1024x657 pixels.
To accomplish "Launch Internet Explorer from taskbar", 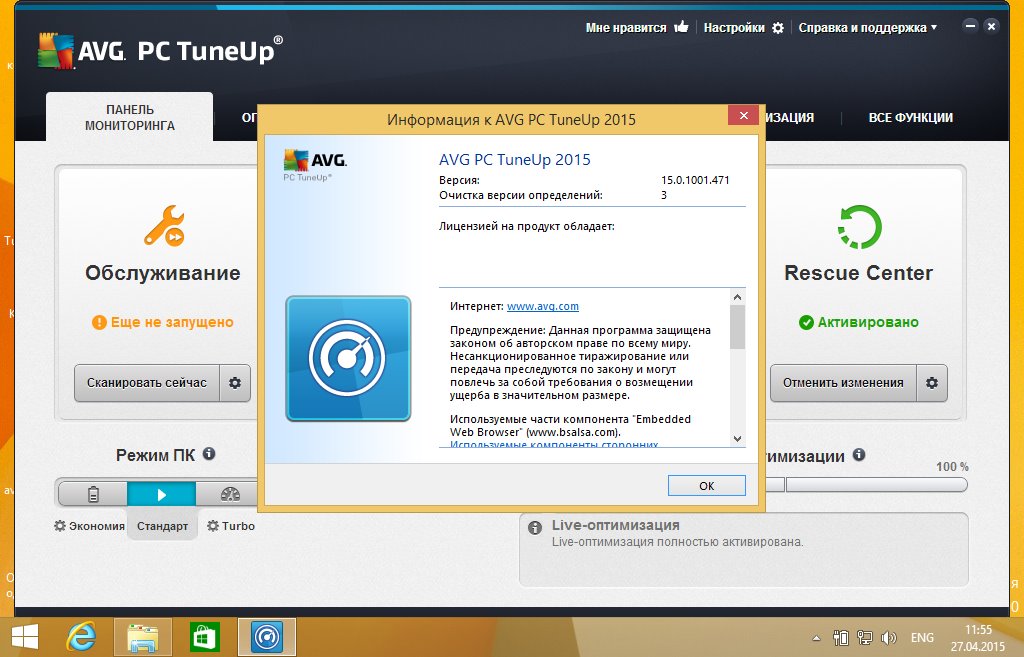I will click(x=81, y=637).
